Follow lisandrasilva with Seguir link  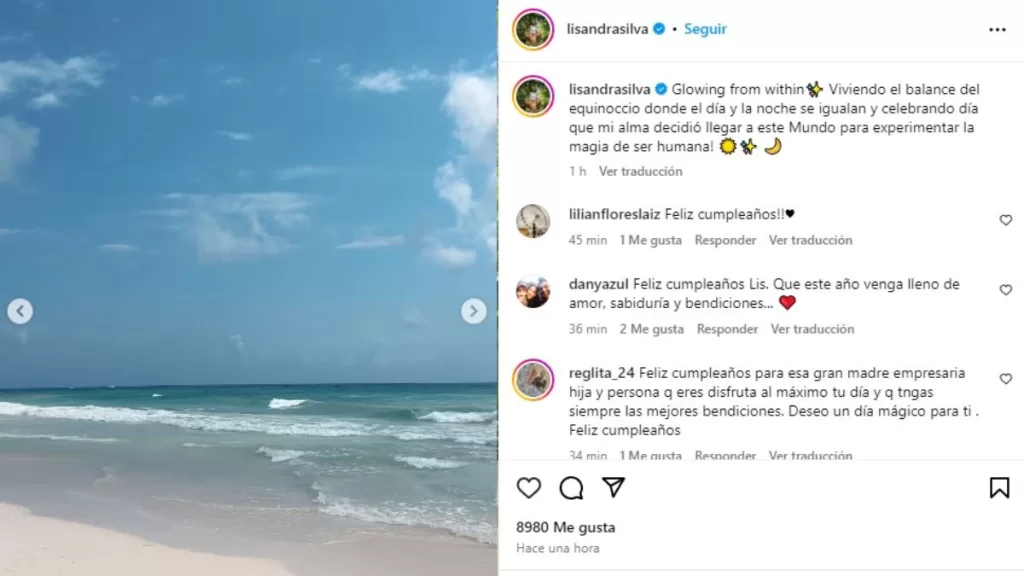[x=705, y=29]
